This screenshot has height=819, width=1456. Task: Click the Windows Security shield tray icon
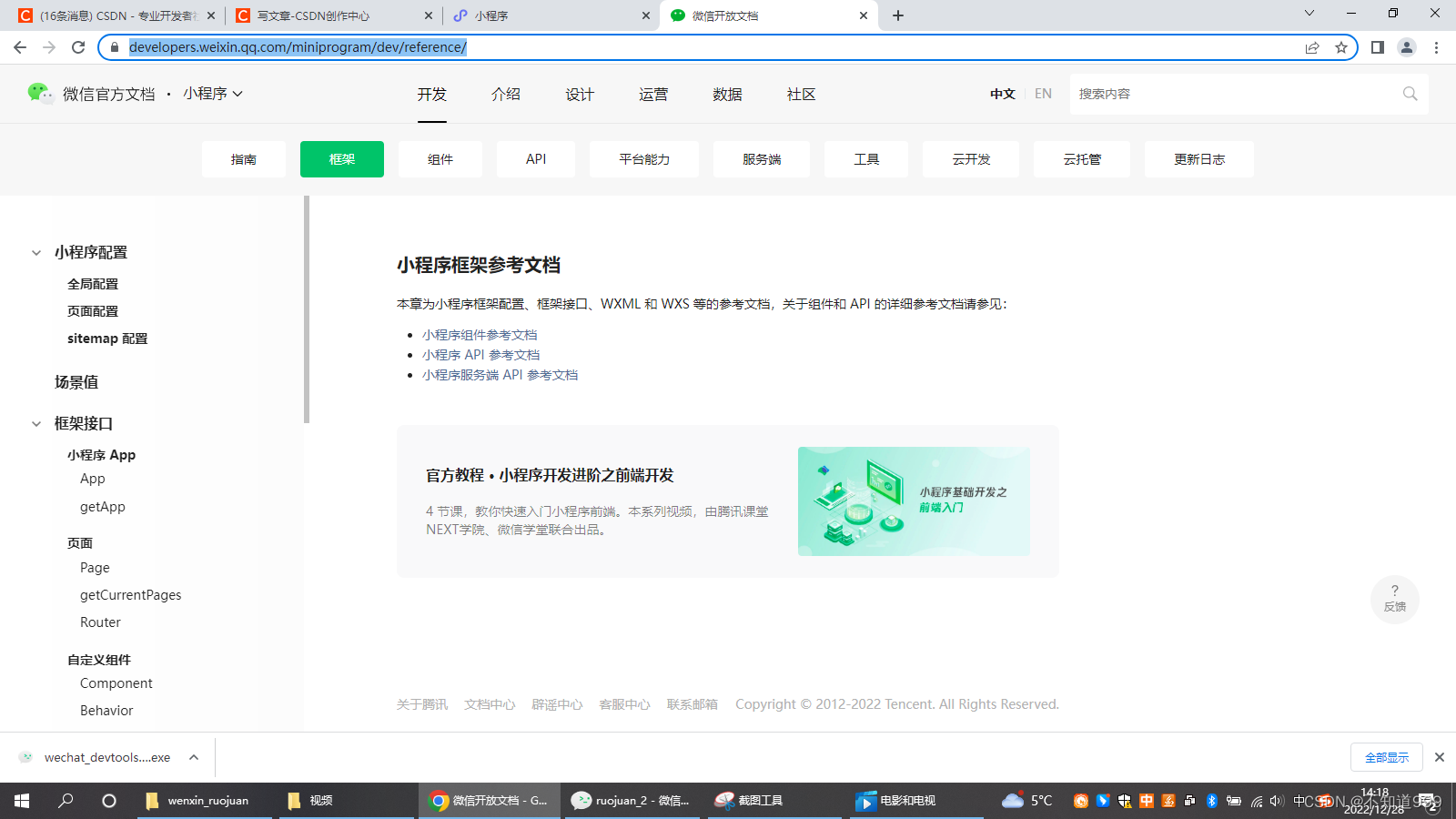1124,801
